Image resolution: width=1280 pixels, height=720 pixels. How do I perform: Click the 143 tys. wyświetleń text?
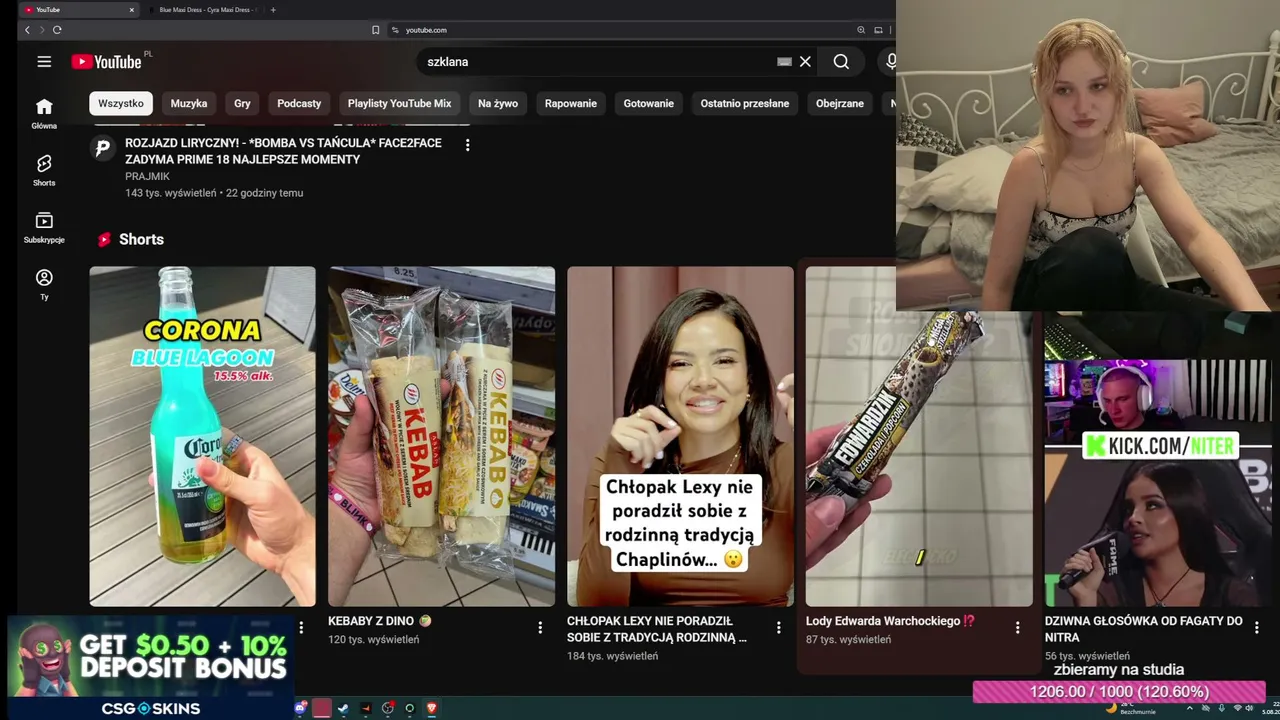(170, 193)
